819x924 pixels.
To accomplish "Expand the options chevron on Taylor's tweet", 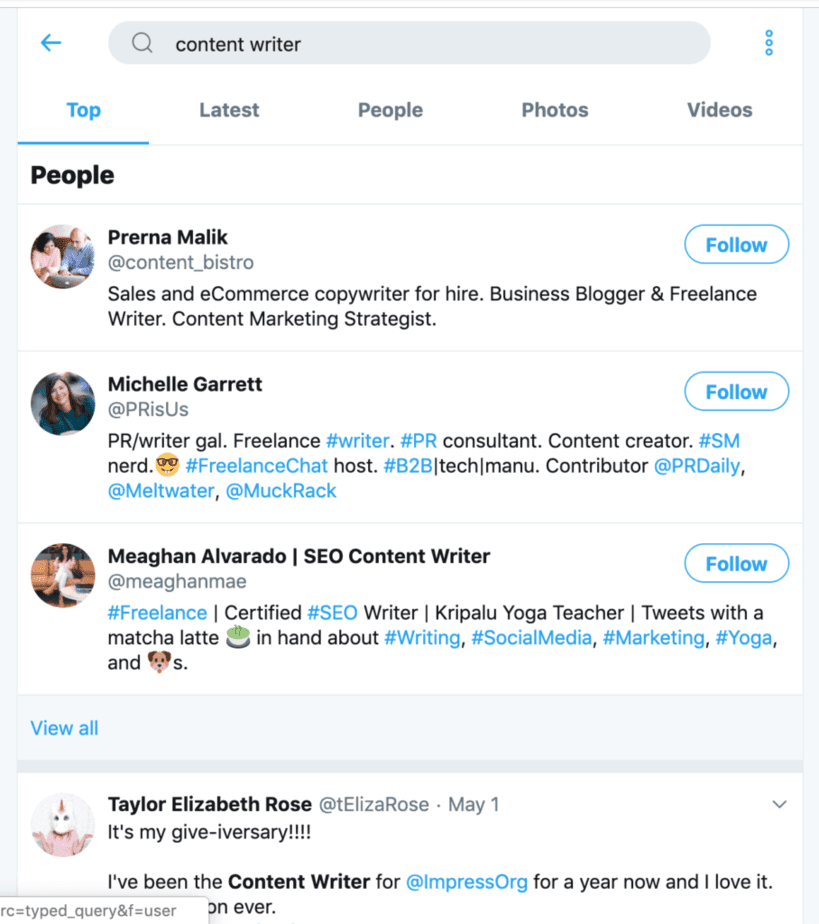I will (777, 803).
